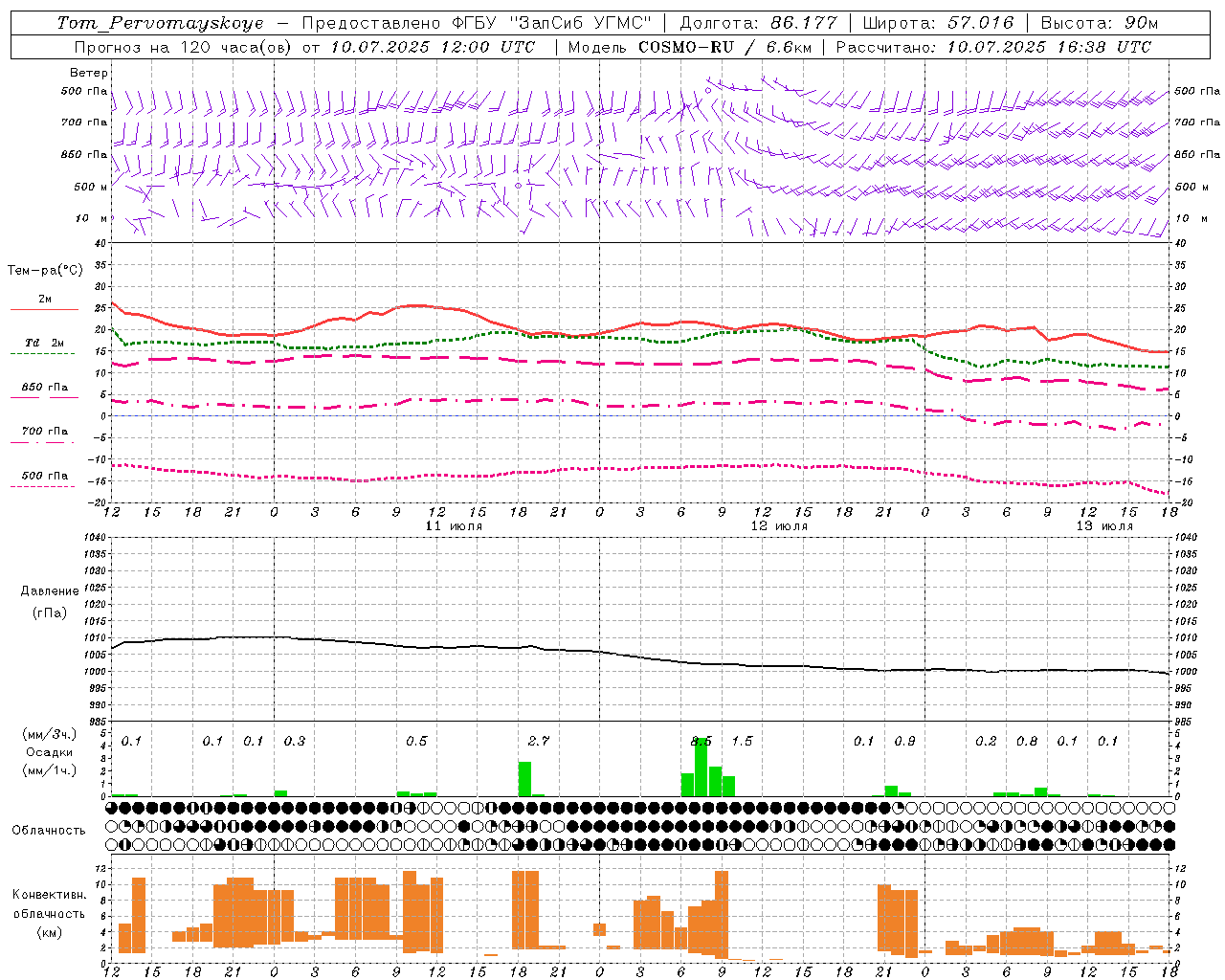The image size is (1225, 980).
Task: Click the Осадки precipitation panel label
Action: [50, 752]
